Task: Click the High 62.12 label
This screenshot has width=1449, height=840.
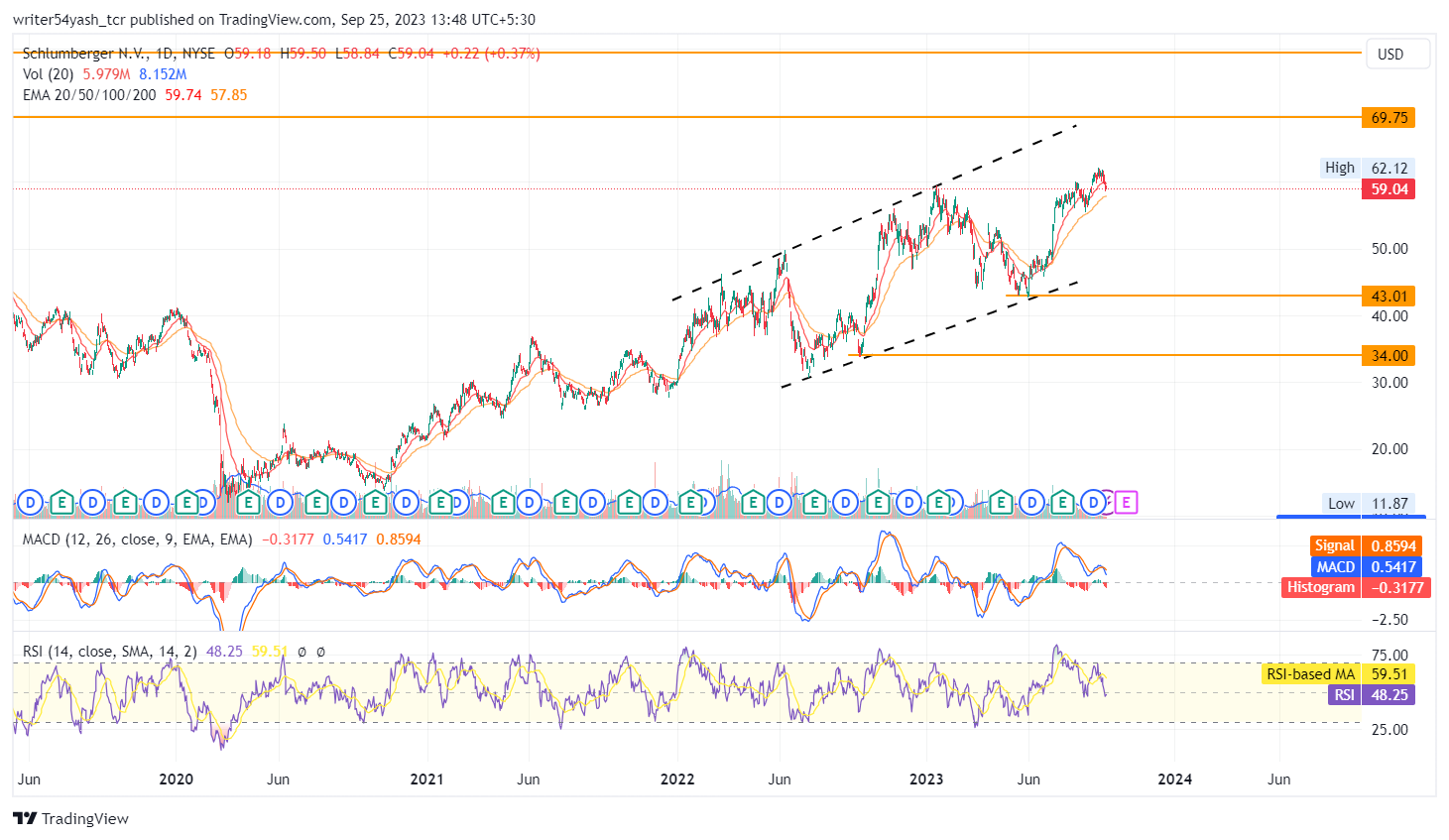Action: pyautogui.click(x=1368, y=168)
